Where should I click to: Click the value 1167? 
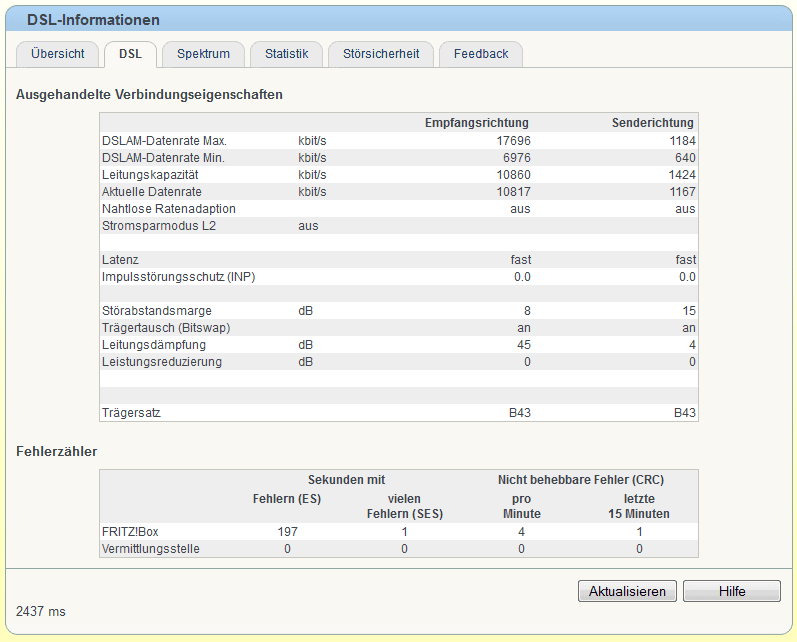[682, 192]
